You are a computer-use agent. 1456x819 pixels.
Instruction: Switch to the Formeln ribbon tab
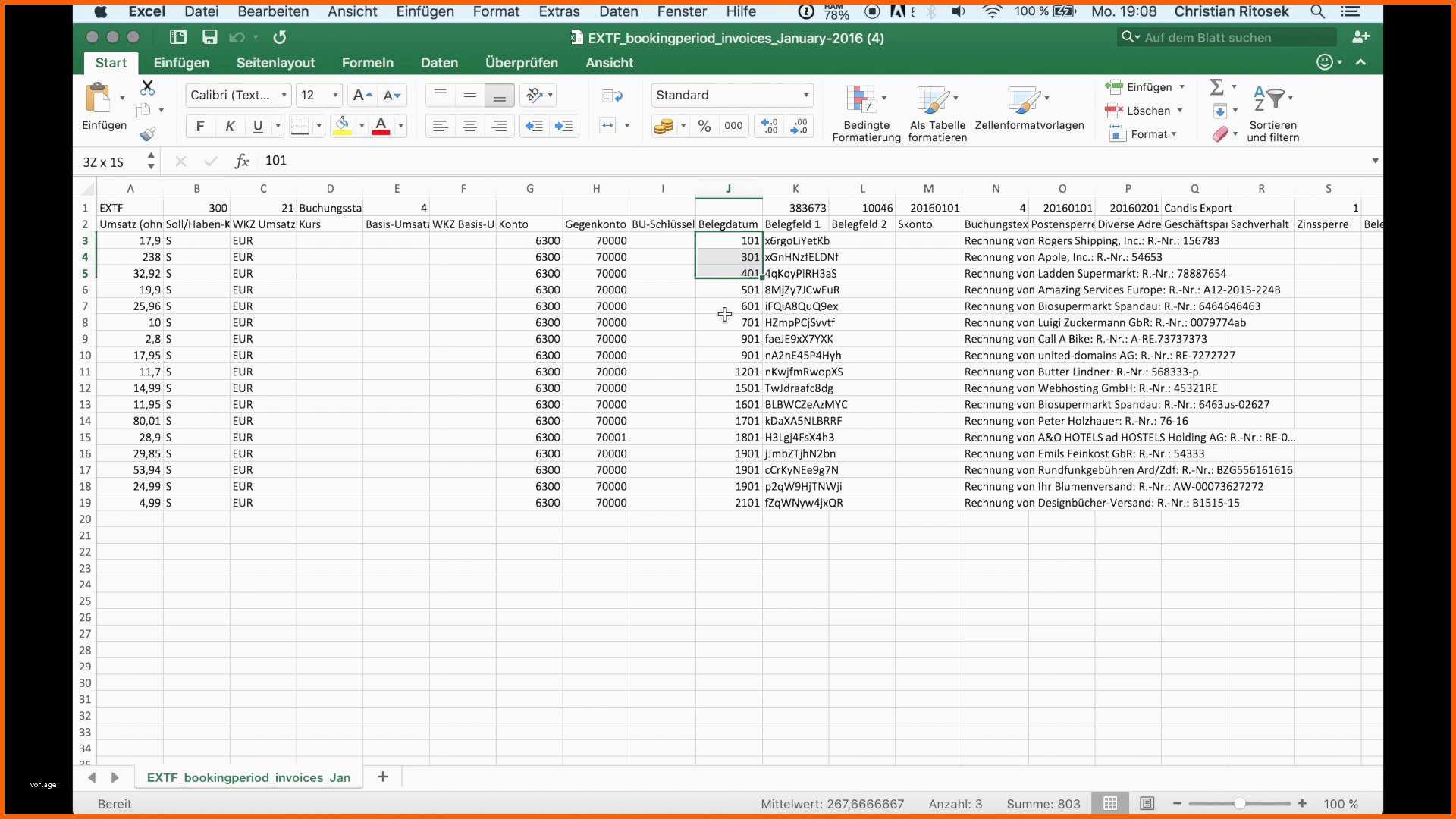[x=368, y=63]
